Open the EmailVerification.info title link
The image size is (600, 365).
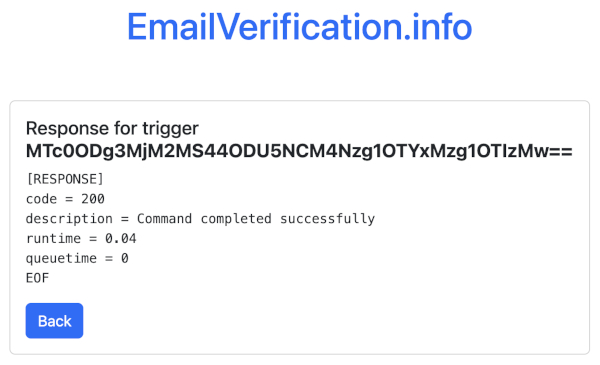pos(300,27)
